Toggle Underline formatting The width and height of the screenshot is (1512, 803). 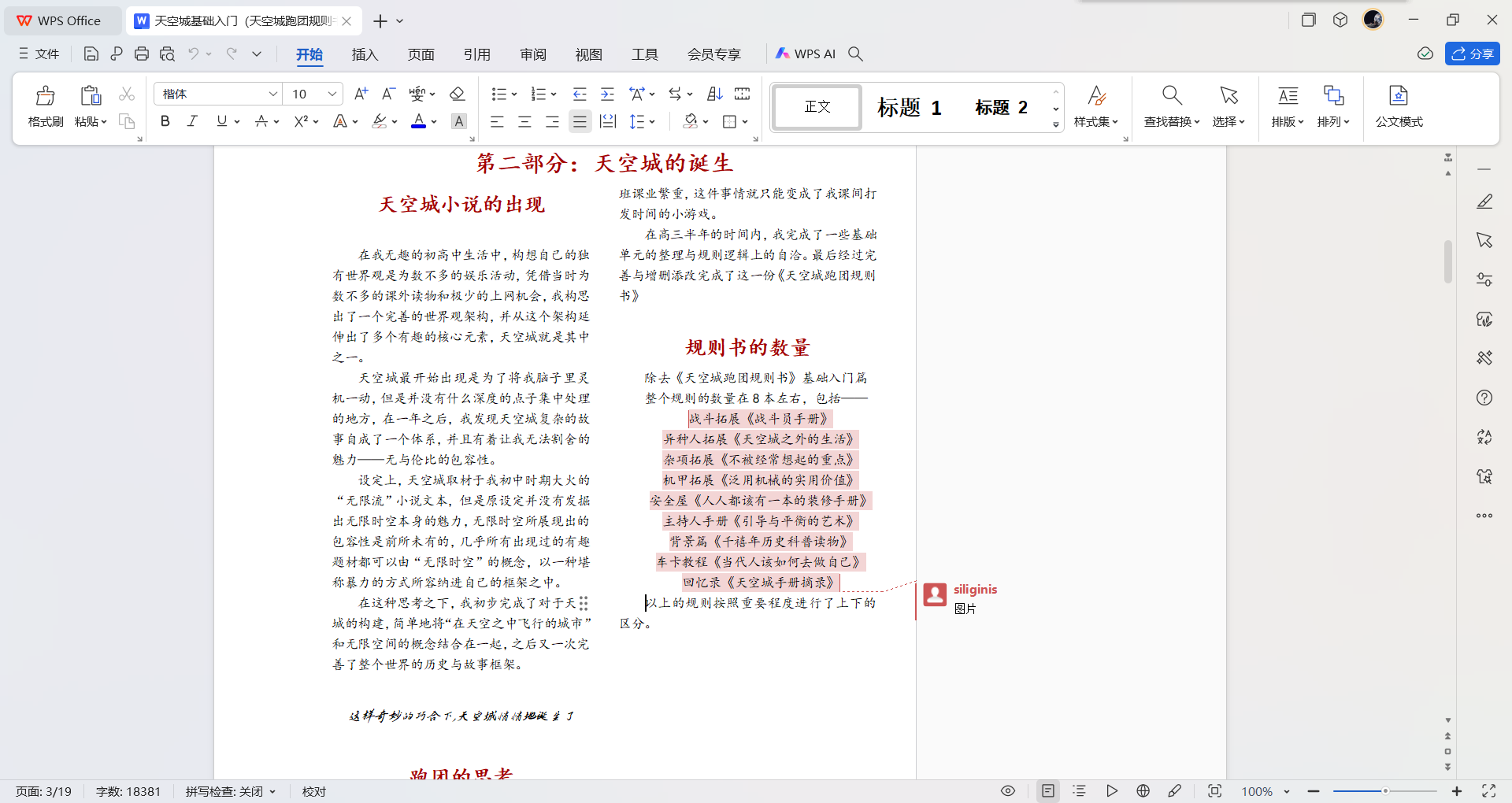[222, 121]
